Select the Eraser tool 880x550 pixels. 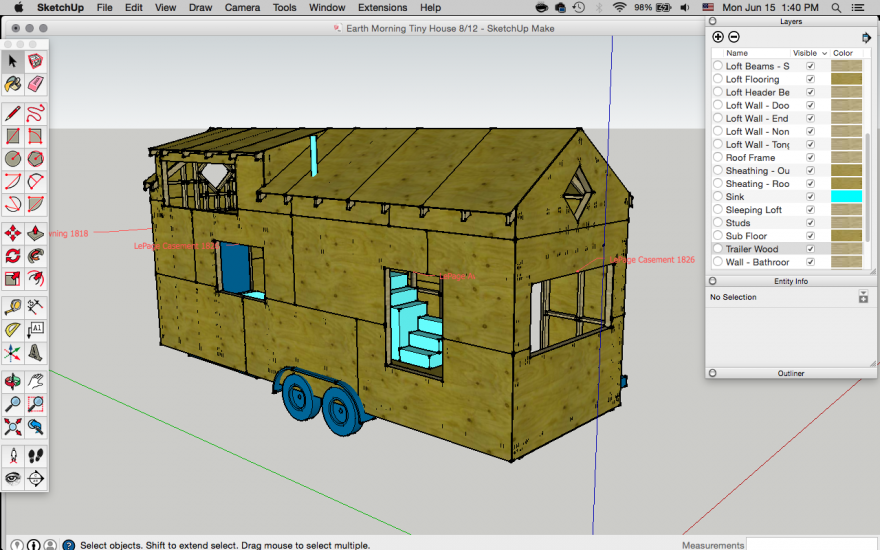coord(36,84)
